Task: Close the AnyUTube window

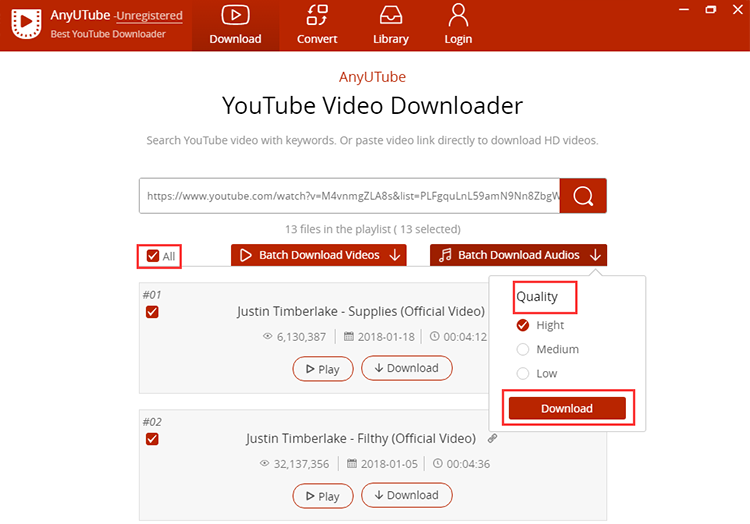Action: 738,10
